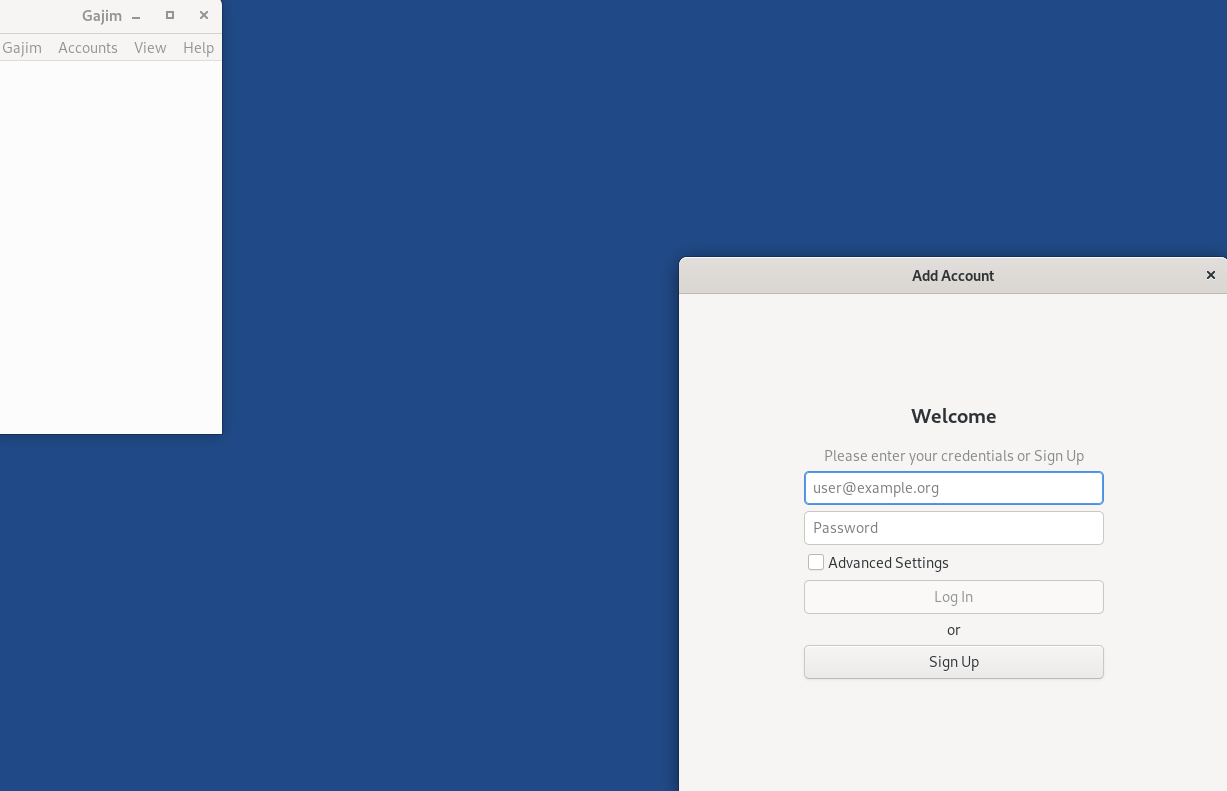The image size is (1227, 791).
Task: Enable the Advanced Settings checkbox
Action: (816, 562)
